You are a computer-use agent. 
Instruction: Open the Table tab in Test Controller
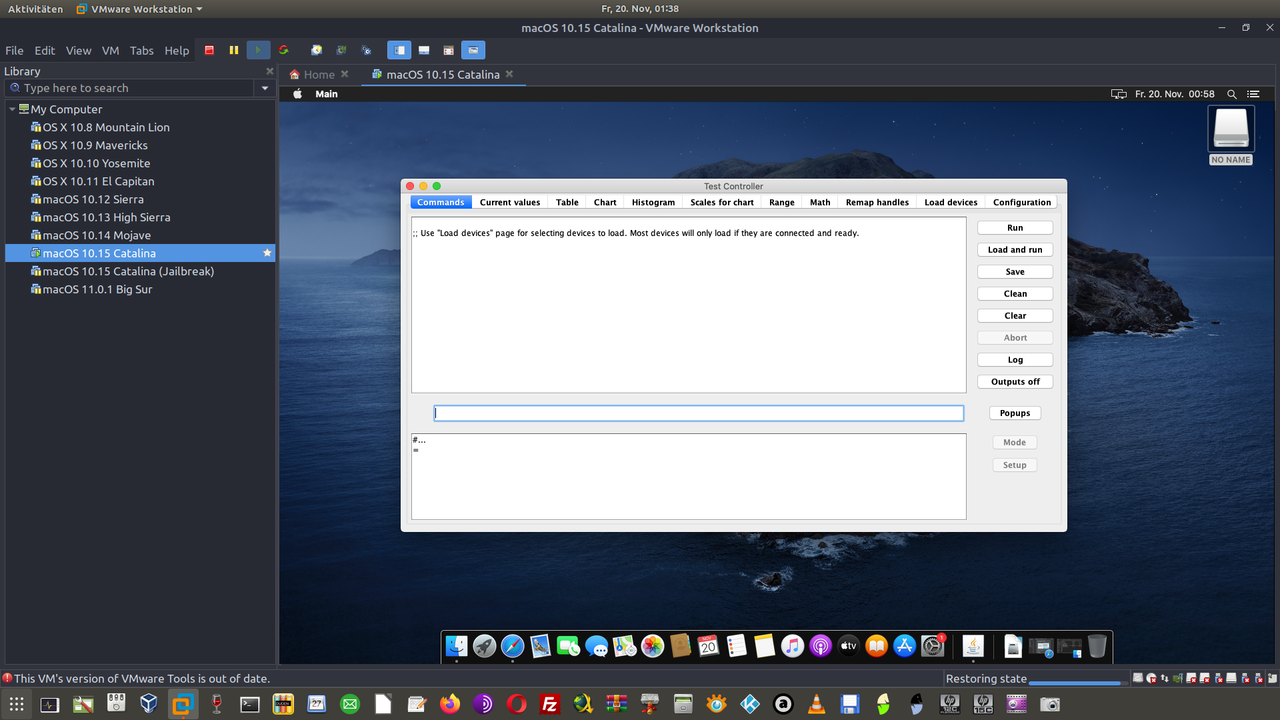coord(567,202)
